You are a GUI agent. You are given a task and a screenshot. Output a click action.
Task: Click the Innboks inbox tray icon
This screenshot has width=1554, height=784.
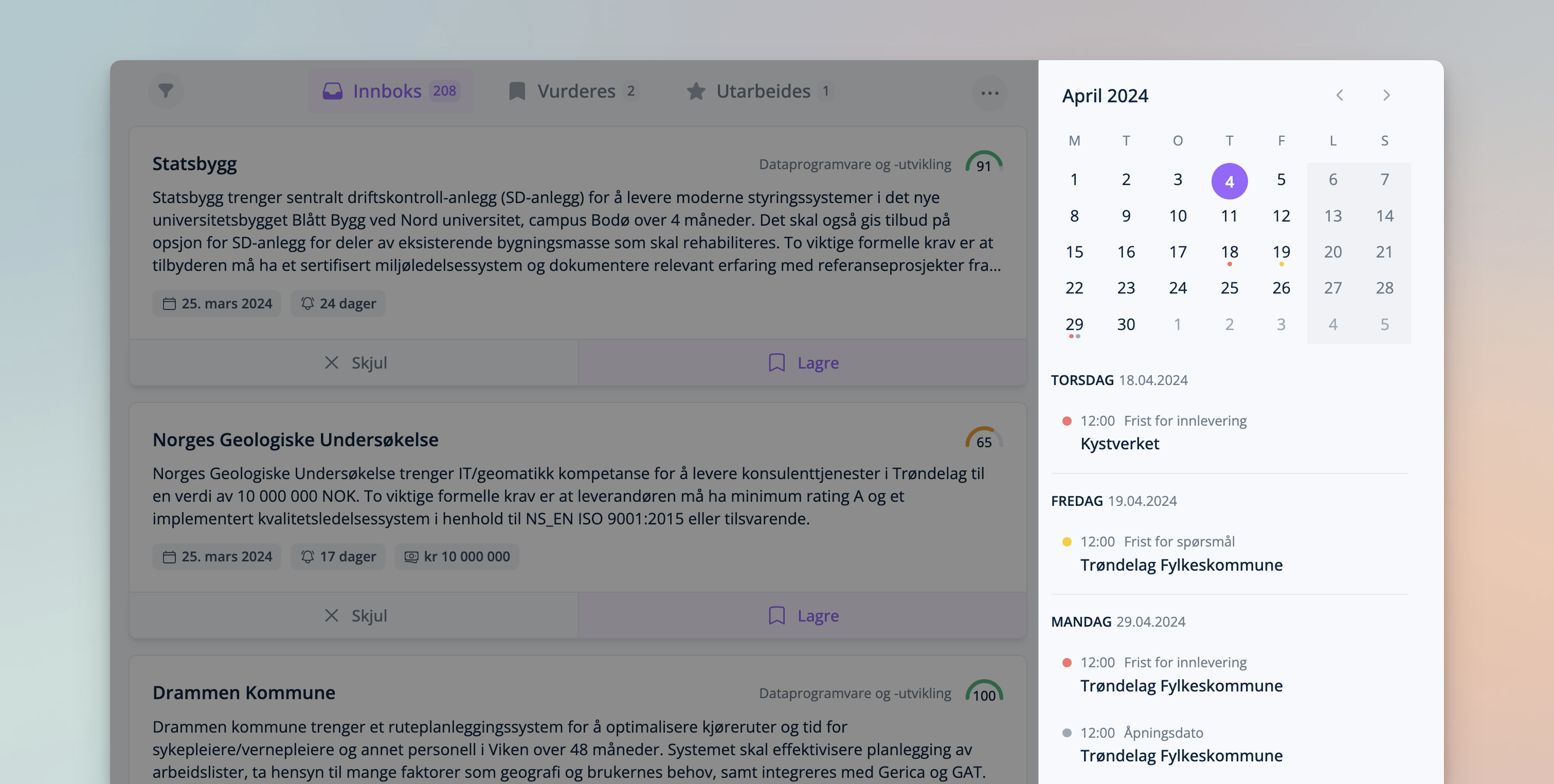332,91
